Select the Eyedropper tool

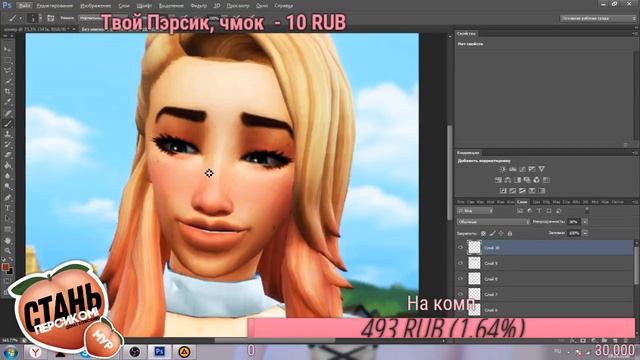click(x=8, y=102)
